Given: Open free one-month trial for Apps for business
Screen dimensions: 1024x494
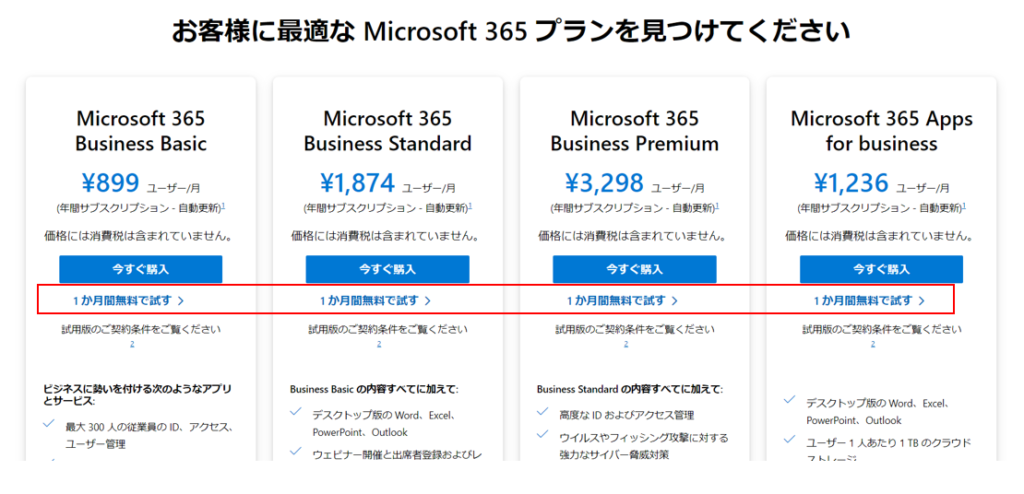Looking at the screenshot, I should (x=869, y=301).
